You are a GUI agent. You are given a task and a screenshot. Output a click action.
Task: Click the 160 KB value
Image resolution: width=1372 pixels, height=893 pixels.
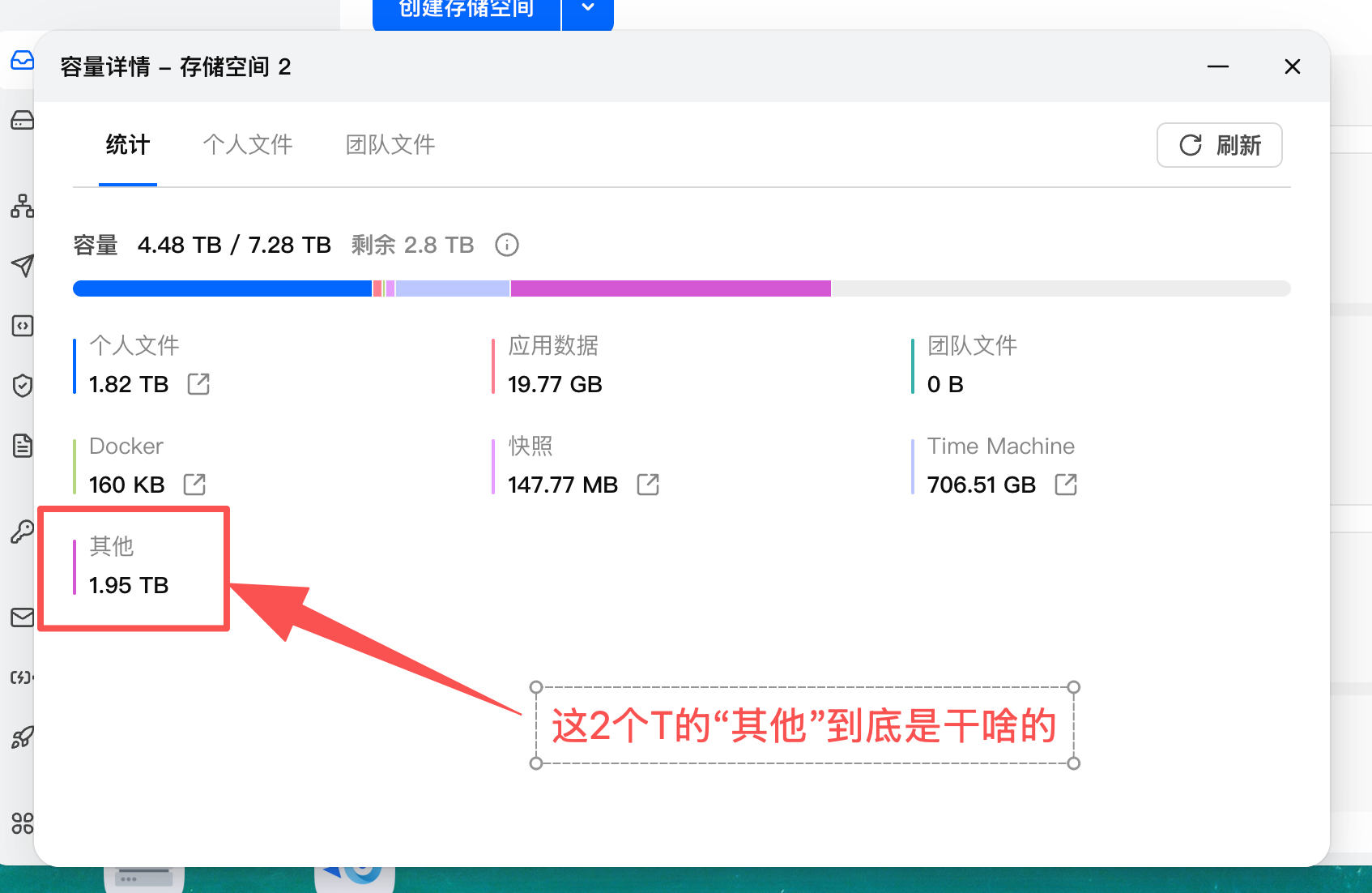coord(127,485)
